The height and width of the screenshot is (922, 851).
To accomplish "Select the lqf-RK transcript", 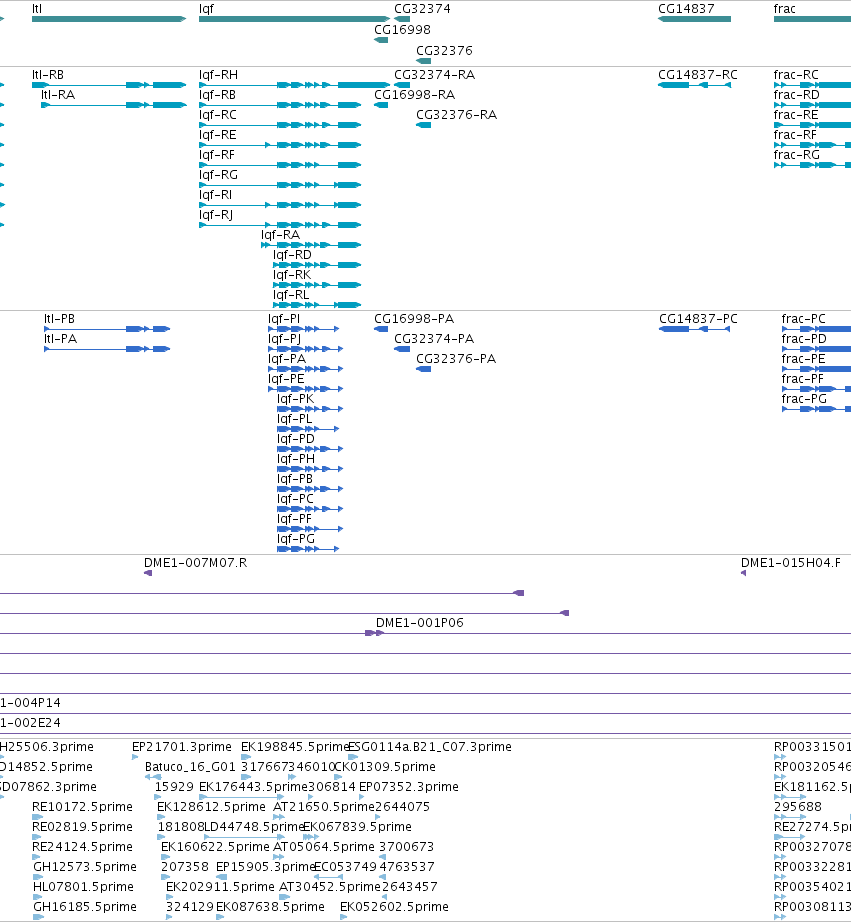I will [317, 285].
